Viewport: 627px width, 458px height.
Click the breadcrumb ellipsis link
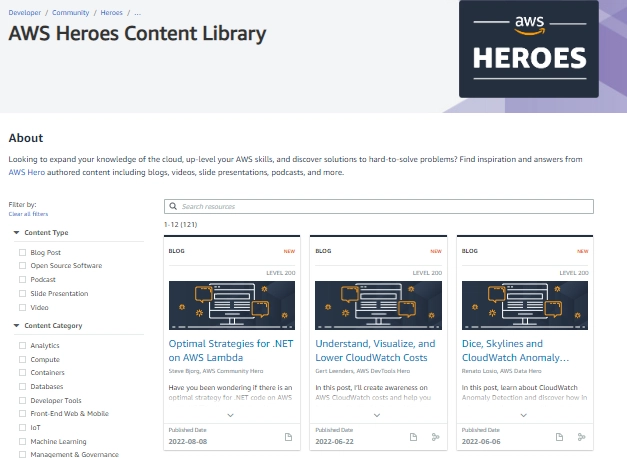coord(138,13)
